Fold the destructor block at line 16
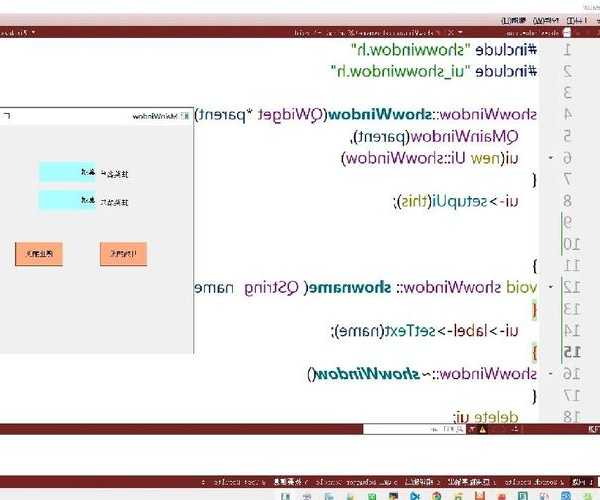 point(551,373)
